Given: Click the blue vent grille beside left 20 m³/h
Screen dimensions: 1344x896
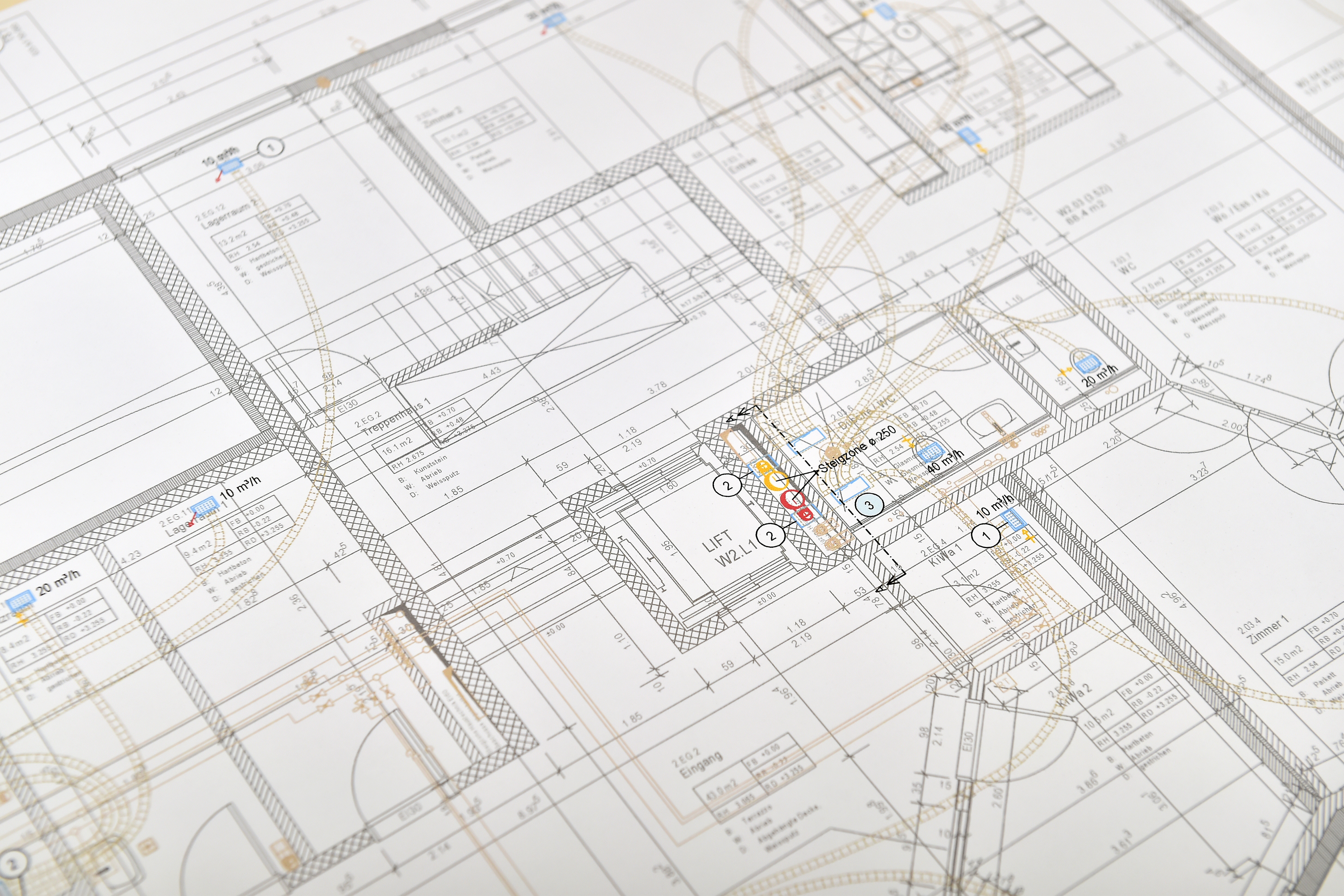Looking at the screenshot, I should click(21, 601).
